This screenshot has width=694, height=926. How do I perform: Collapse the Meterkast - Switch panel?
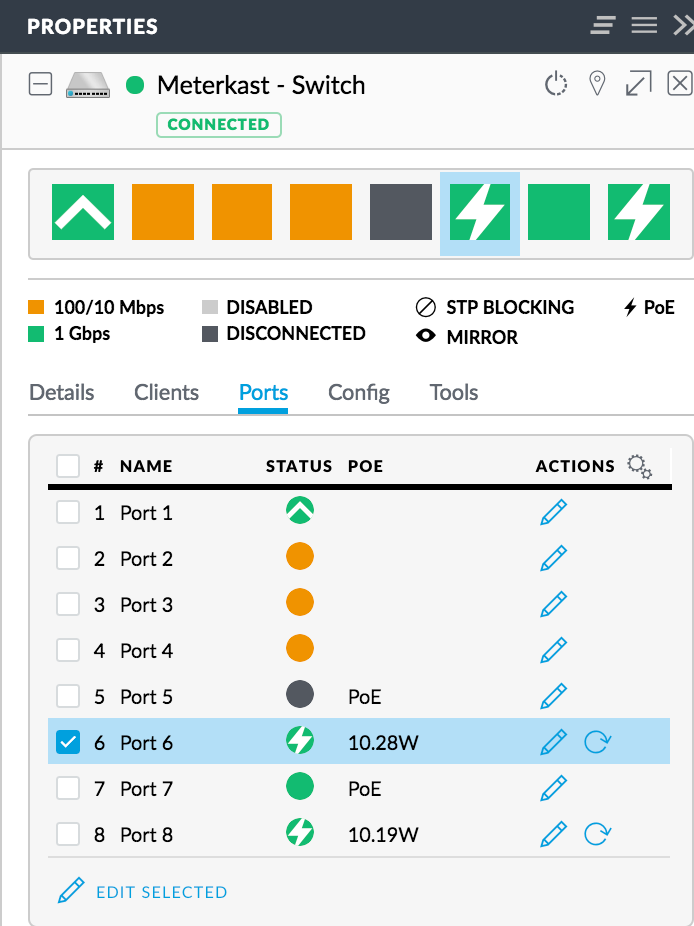40,84
